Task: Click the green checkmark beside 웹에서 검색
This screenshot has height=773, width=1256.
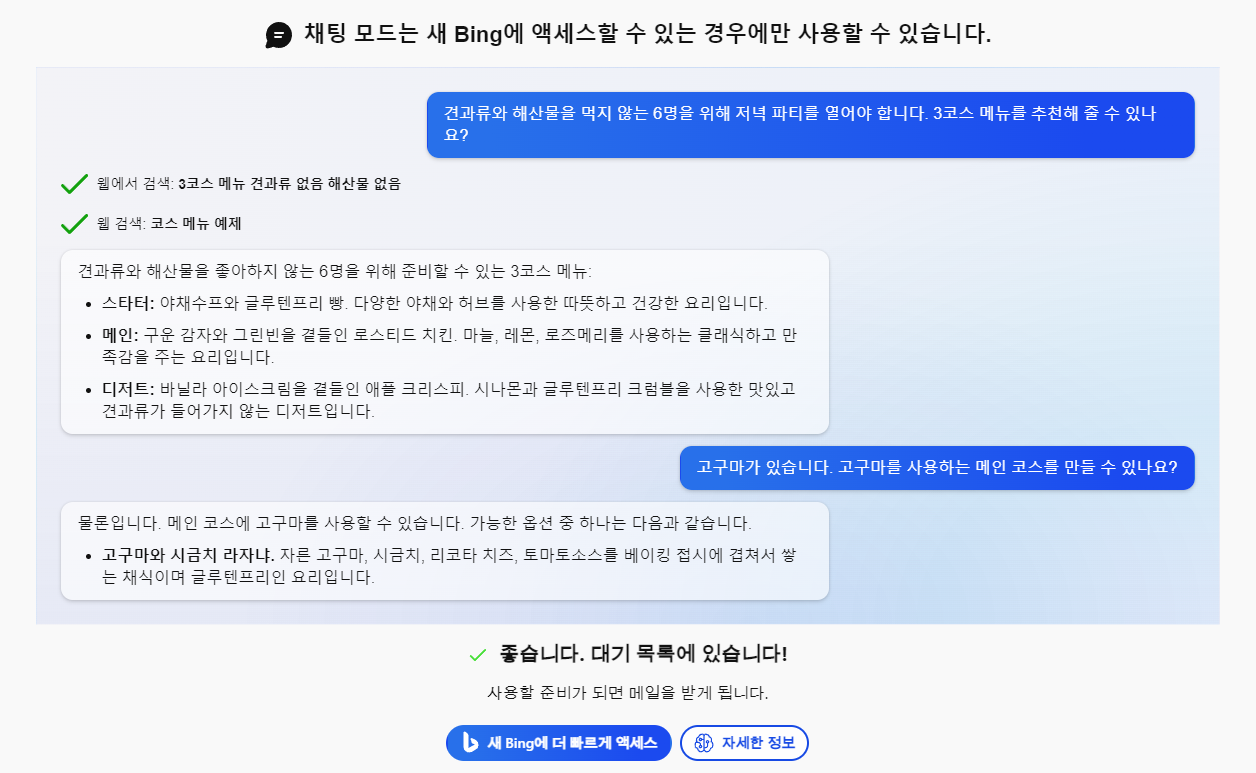Action: [75, 184]
